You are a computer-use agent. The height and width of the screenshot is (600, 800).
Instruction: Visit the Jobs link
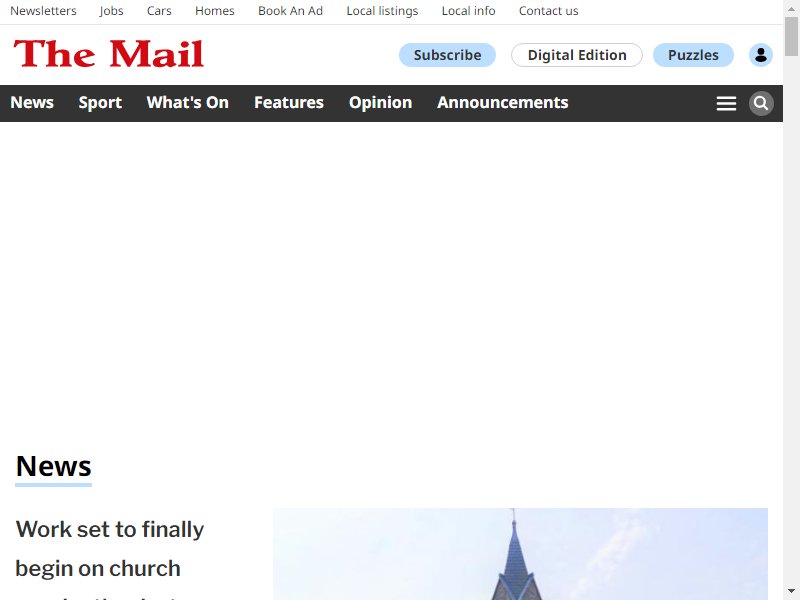point(112,11)
